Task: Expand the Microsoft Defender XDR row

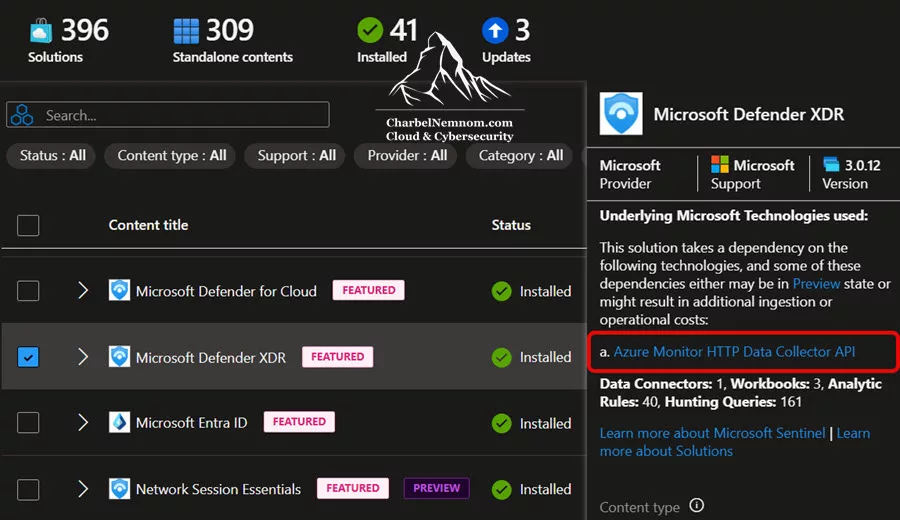Action: pos(83,357)
